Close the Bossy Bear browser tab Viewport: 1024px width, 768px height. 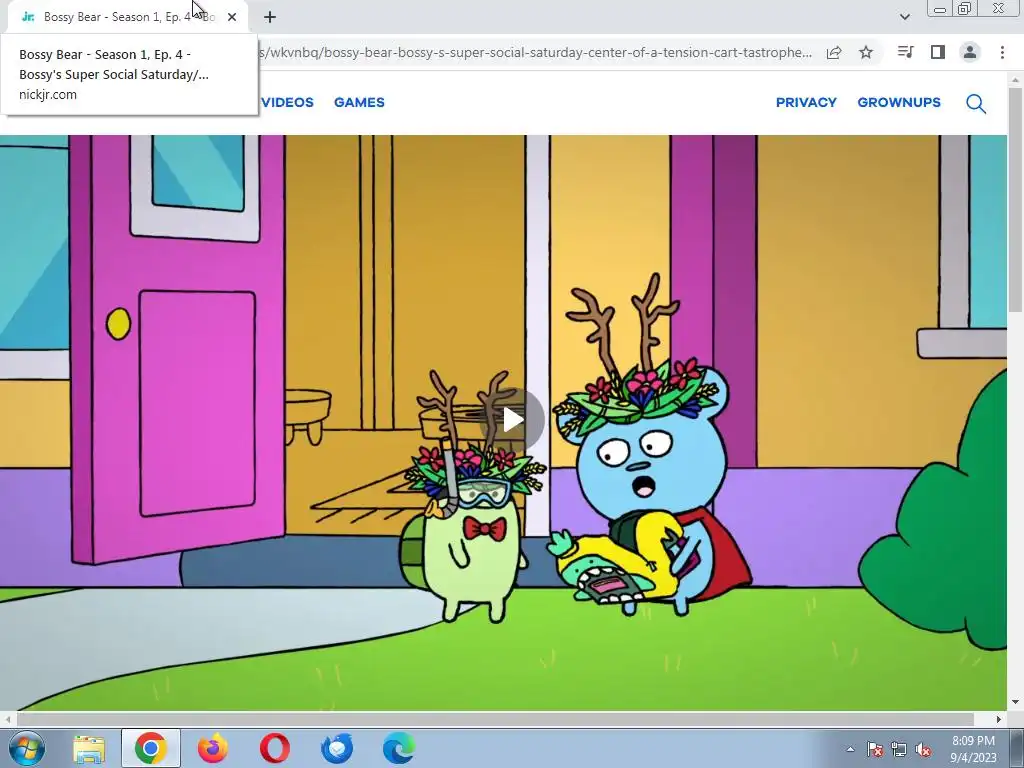232,17
